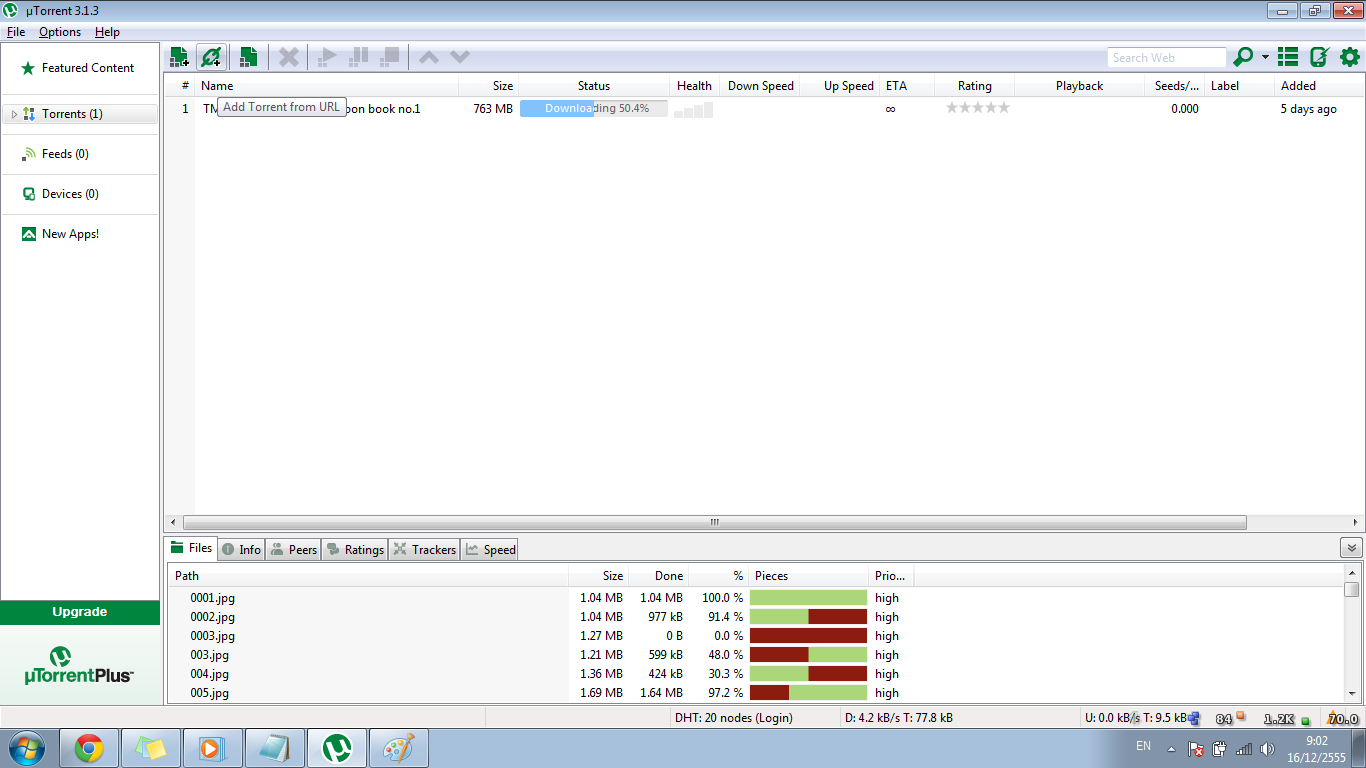The width and height of the screenshot is (1366, 768).
Task: Click the Start torrent play icon
Action: coord(326,57)
